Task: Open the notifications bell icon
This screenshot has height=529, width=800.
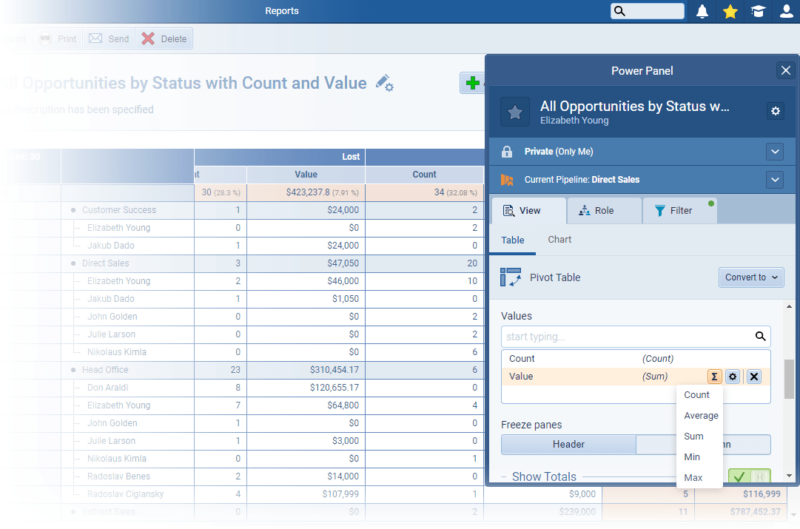Action: pos(702,11)
